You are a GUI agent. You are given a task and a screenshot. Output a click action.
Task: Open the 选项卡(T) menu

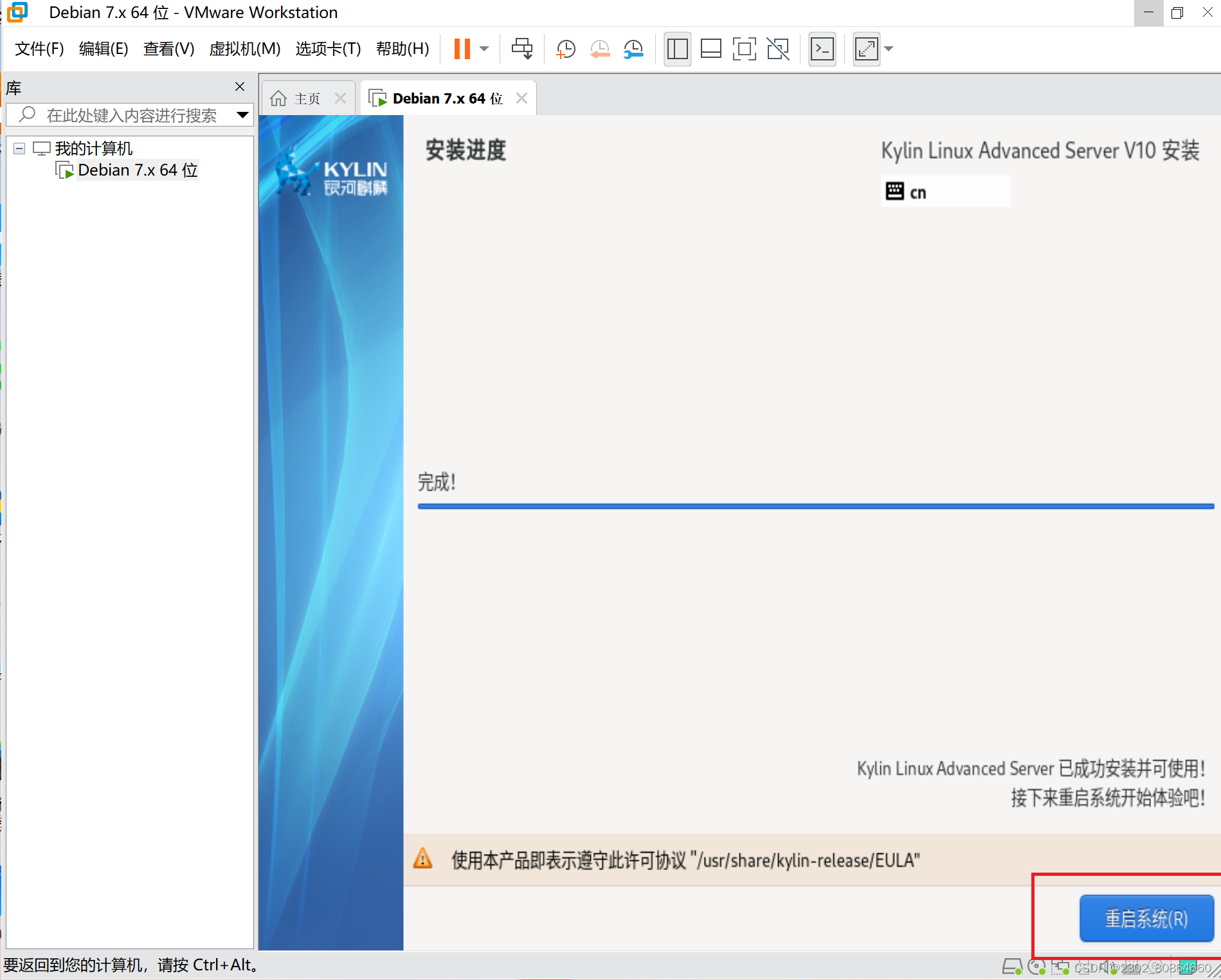coord(328,49)
